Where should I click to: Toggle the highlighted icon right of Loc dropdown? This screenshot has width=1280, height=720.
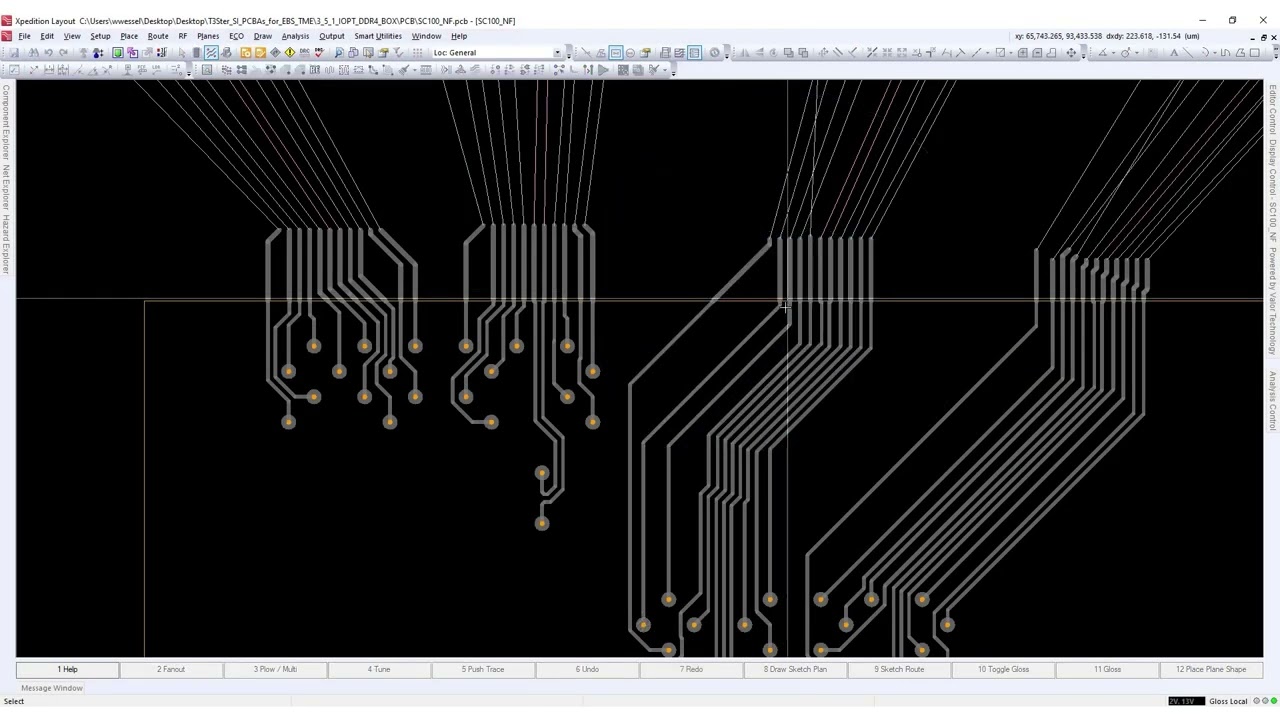(x=616, y=53)
